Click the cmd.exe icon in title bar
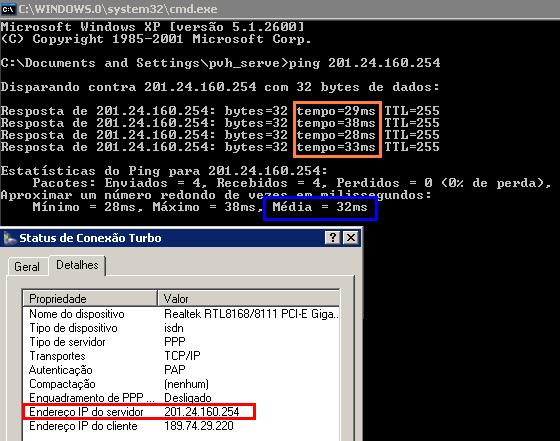Viewport: 560px width, 441px height. click(x=8, y=9)
